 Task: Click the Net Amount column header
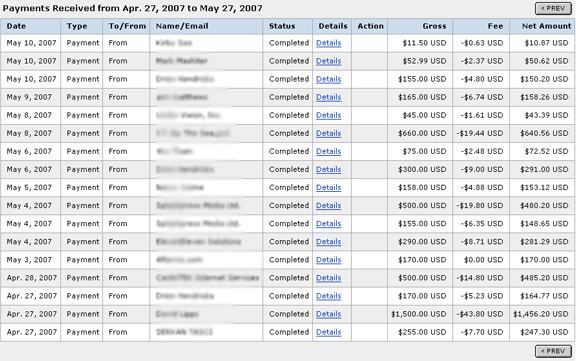pos(547,26)
